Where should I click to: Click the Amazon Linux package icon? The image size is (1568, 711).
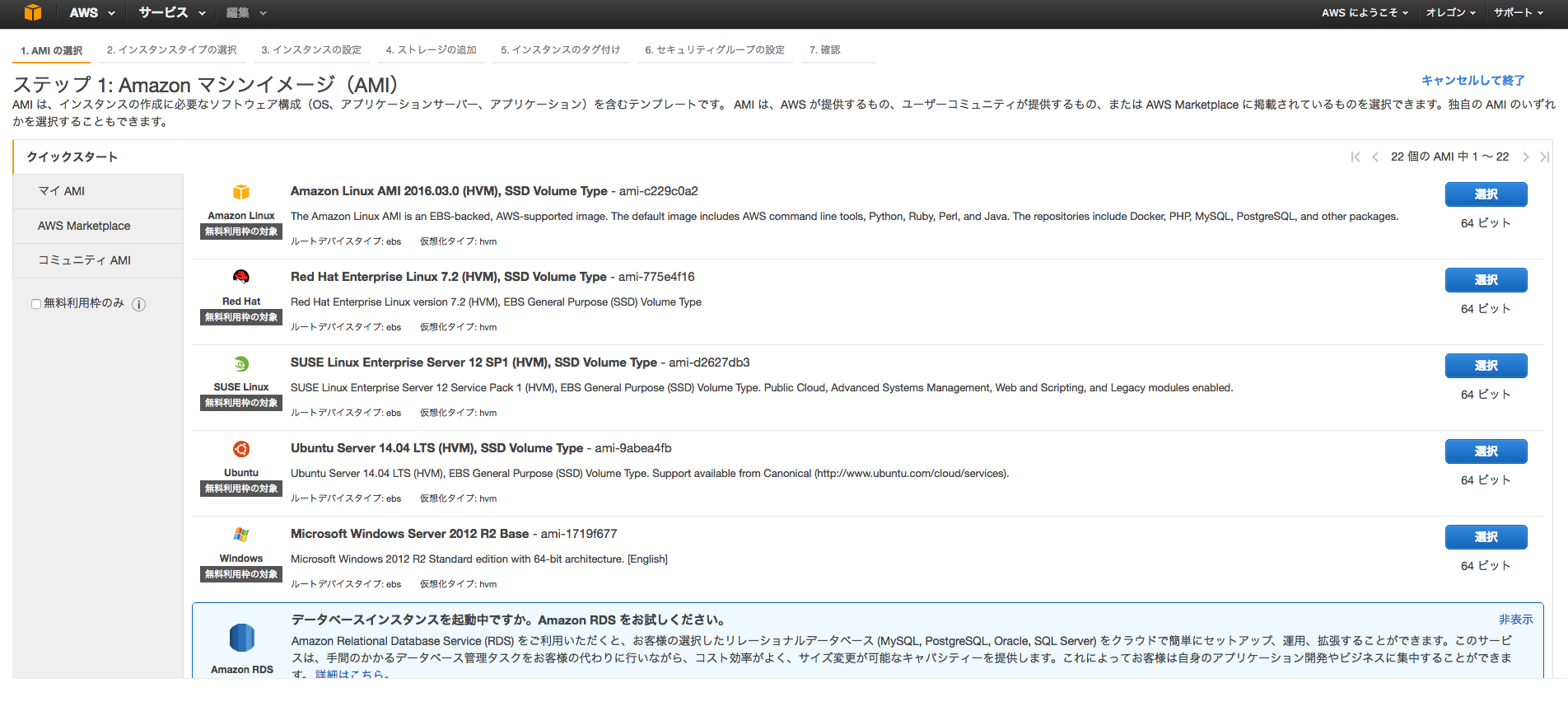point(241,192)
